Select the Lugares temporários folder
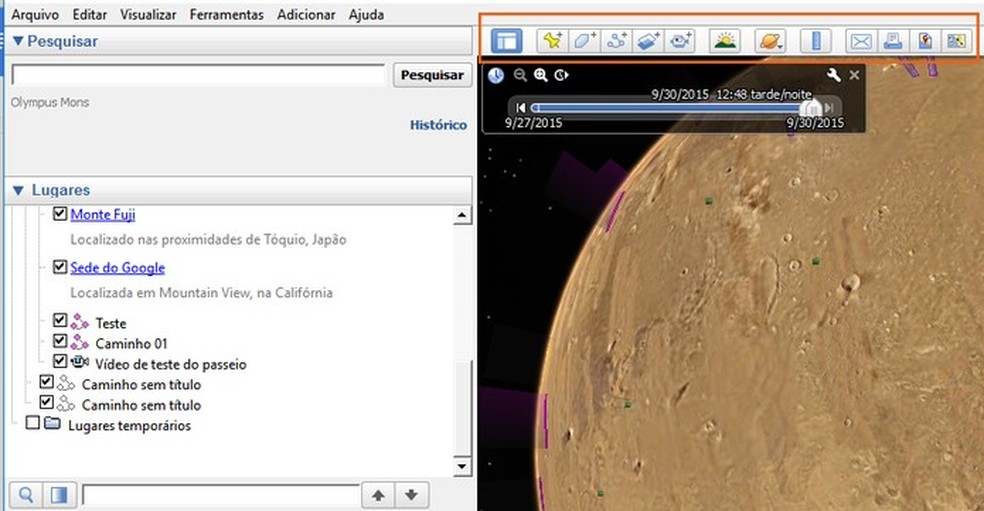This screenshot has width=984, height=511. click(129, 426)
